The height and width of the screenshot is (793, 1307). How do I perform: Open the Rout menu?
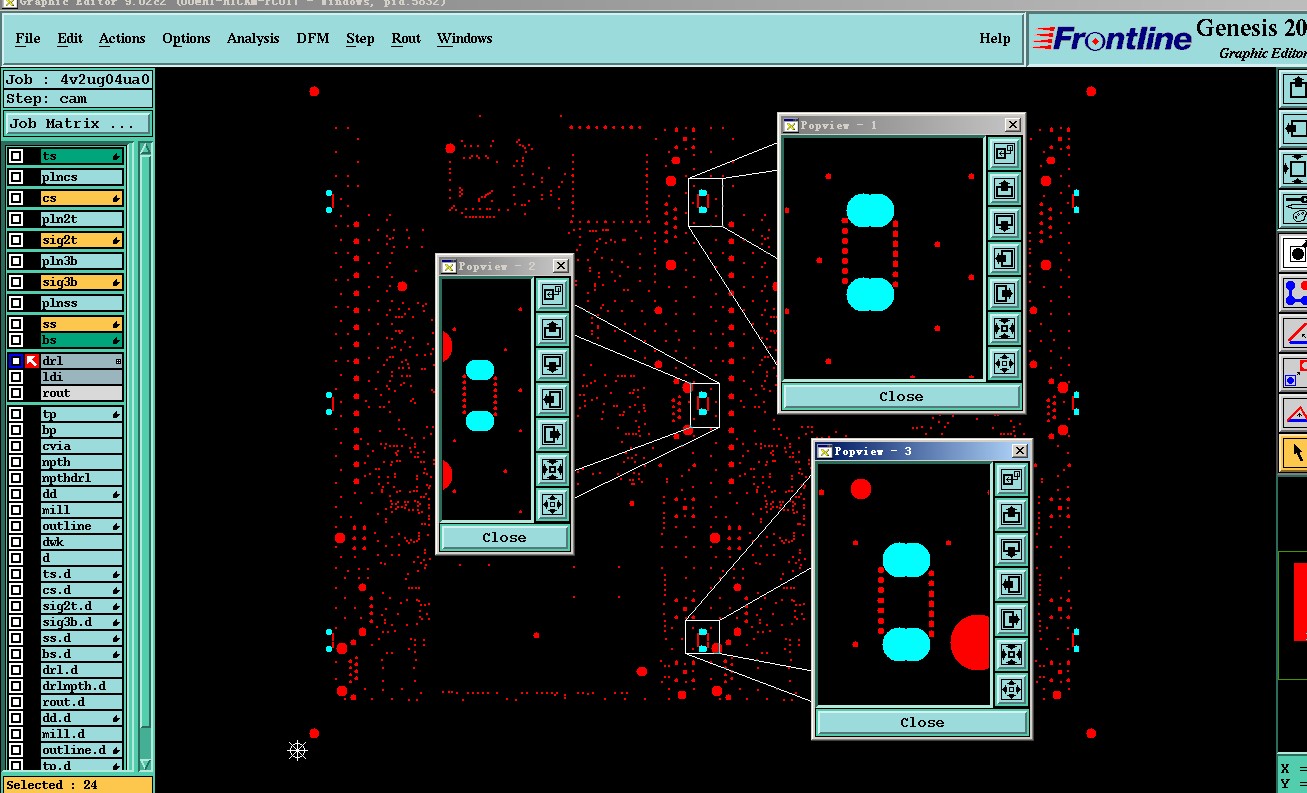(406, 38)
